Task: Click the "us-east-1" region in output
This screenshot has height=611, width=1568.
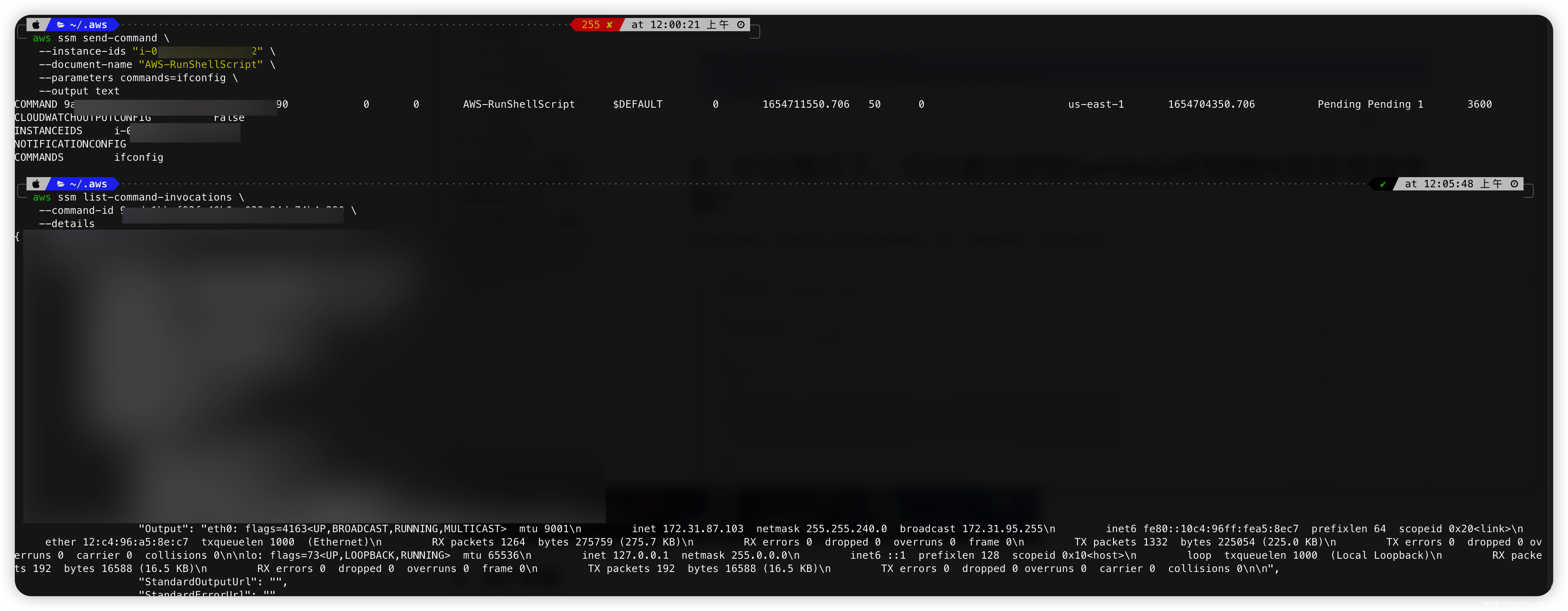Action: 1095,104
